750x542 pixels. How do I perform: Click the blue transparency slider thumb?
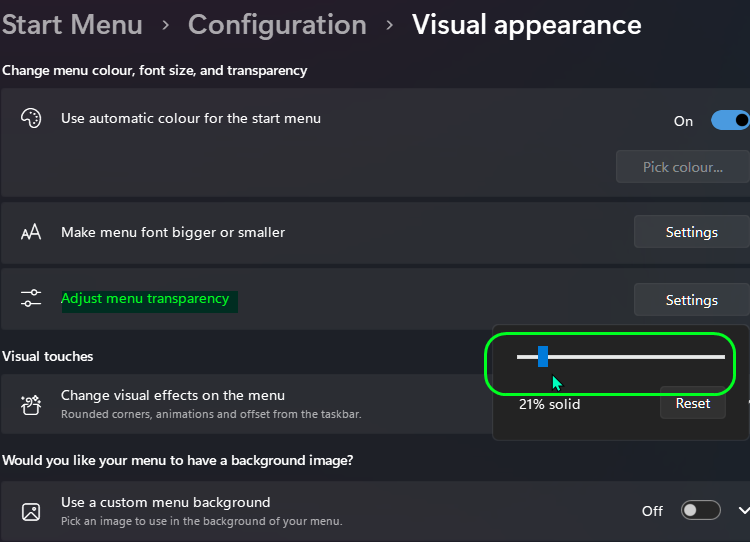tap(543, 357)
